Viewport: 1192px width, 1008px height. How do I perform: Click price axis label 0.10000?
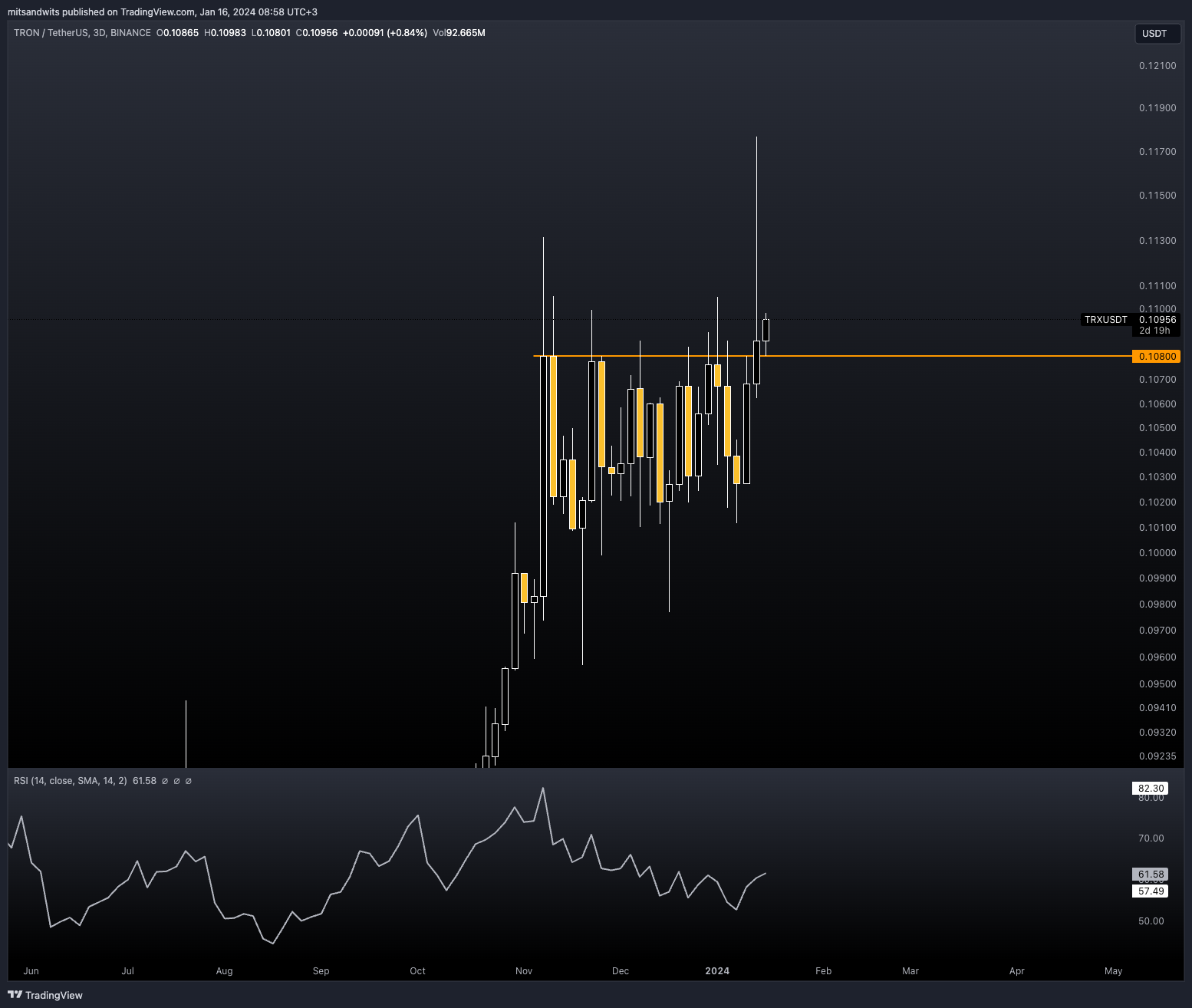click(x=1157, y=553)
